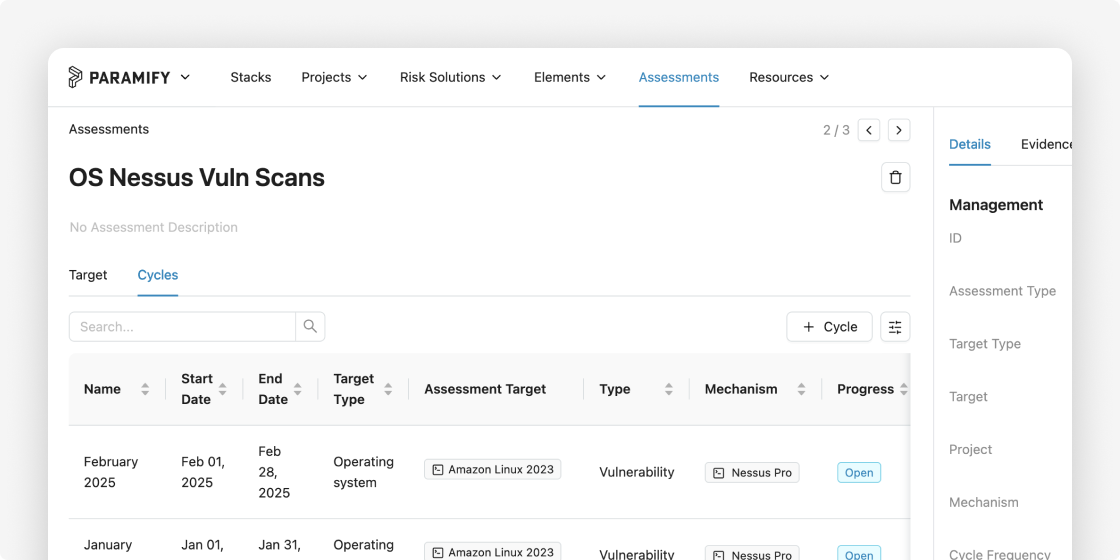The image size is (1120, 560).
Task: Expand the Projects dropdown menu
Action: click(334, 77)
